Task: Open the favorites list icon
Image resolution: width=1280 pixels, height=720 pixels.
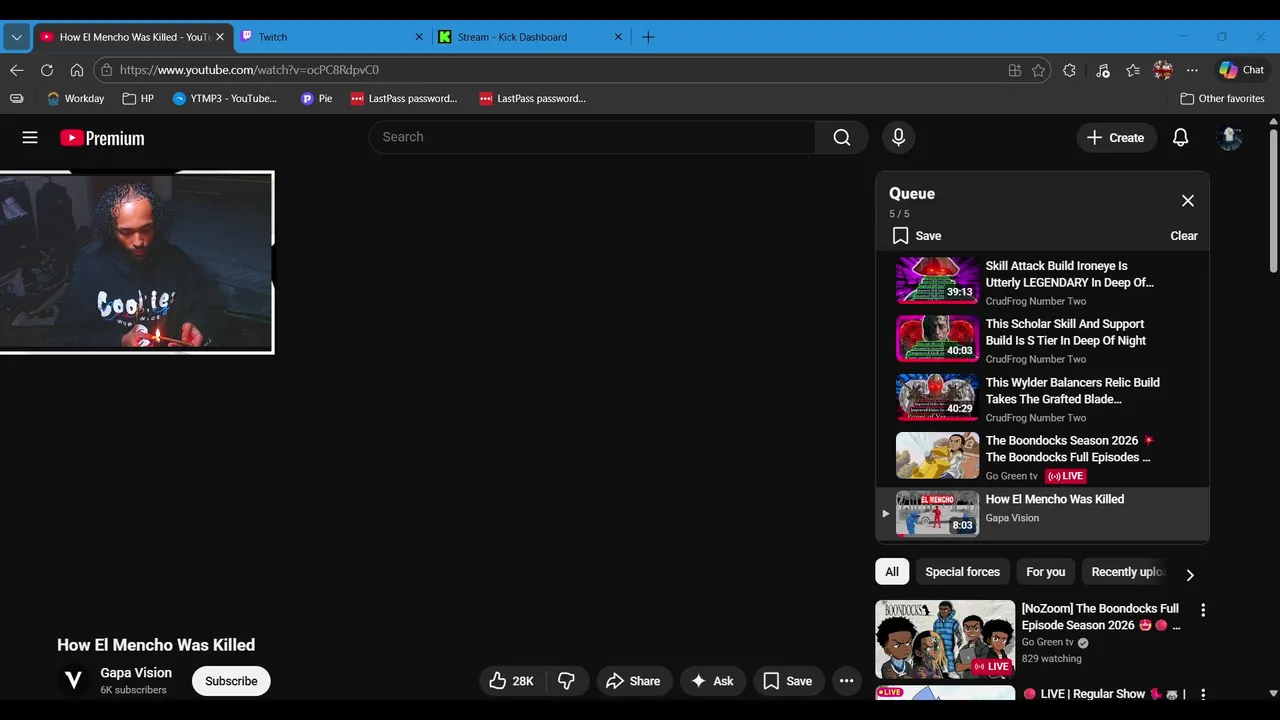Action: pos(1133,70)
